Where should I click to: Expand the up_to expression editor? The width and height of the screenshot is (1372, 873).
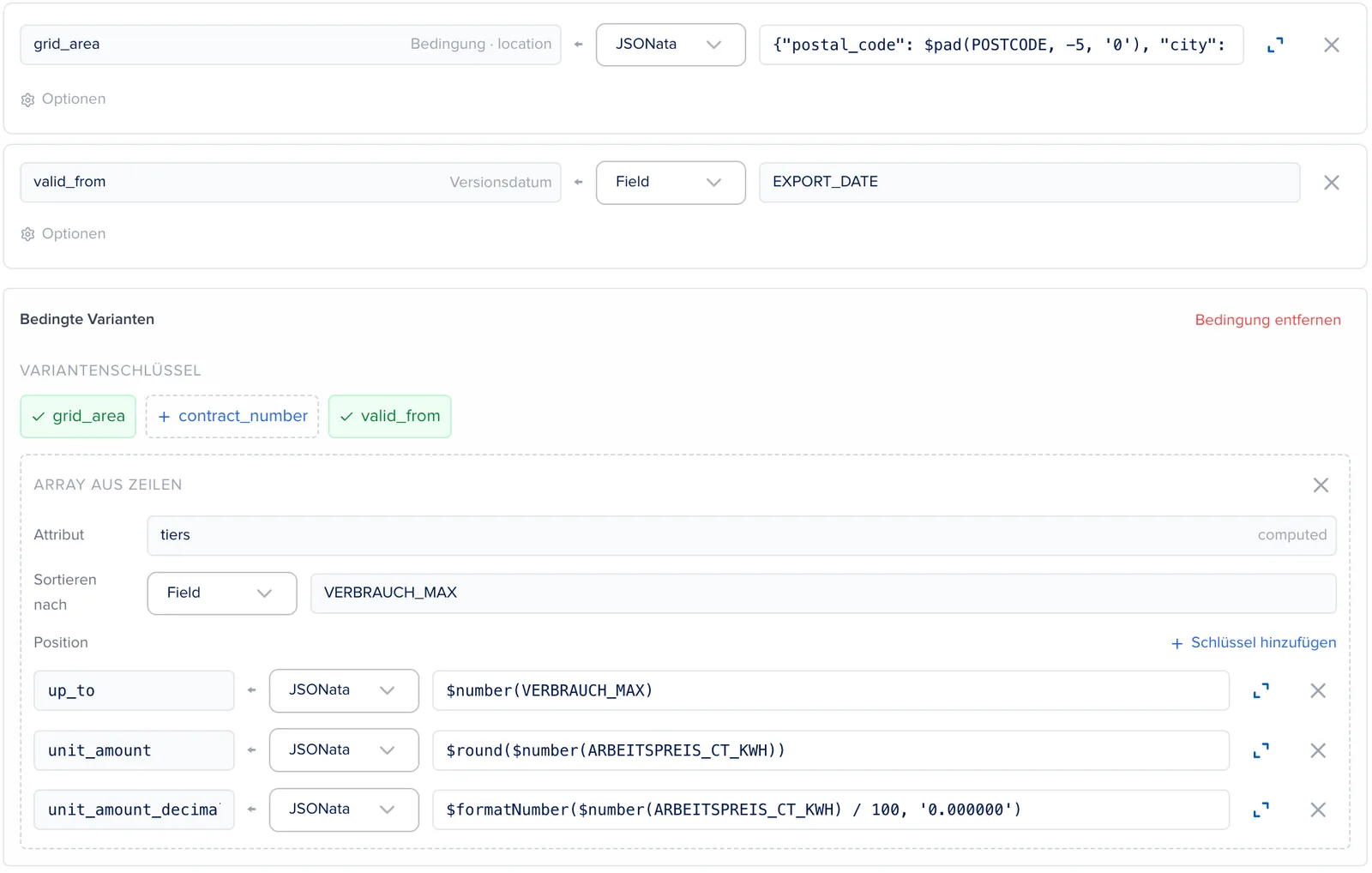(1261, 690)
